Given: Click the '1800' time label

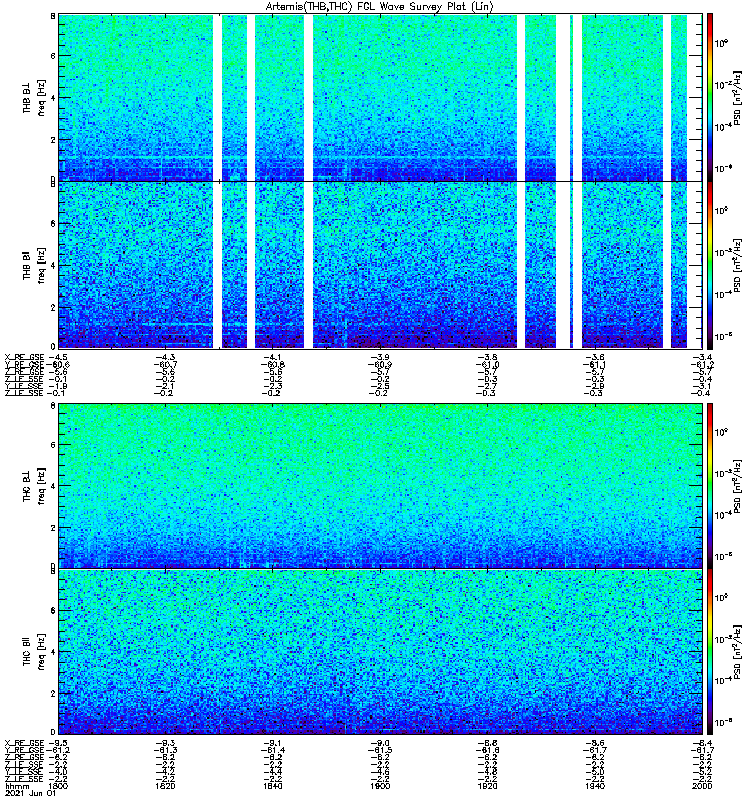Looking at the screenshot, I should coord(57,786).
